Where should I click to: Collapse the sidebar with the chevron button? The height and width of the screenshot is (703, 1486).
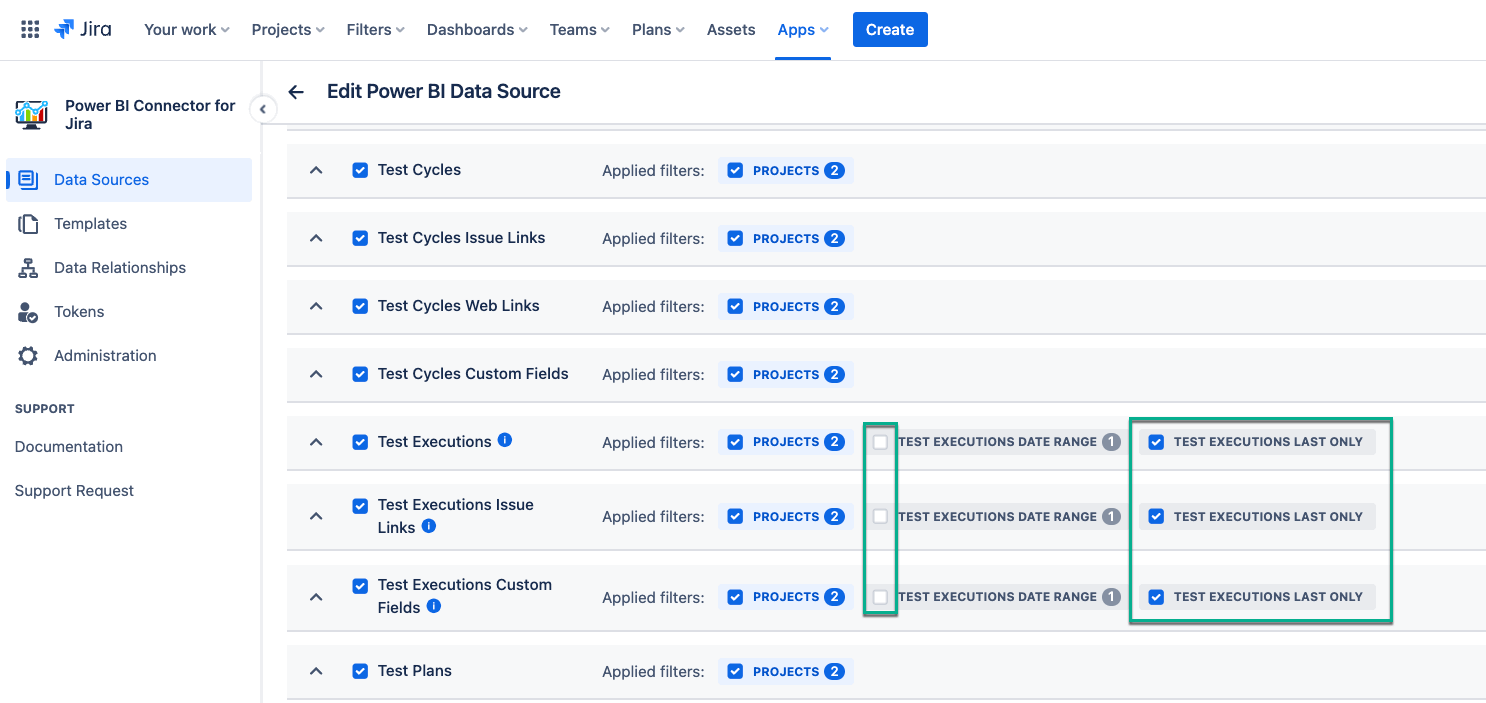click(263, 109)
